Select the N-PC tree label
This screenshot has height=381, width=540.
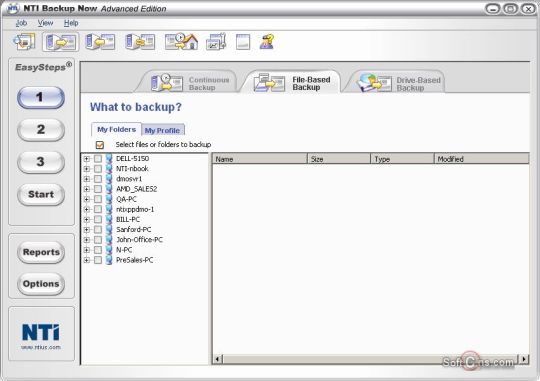tap(124, 250)
